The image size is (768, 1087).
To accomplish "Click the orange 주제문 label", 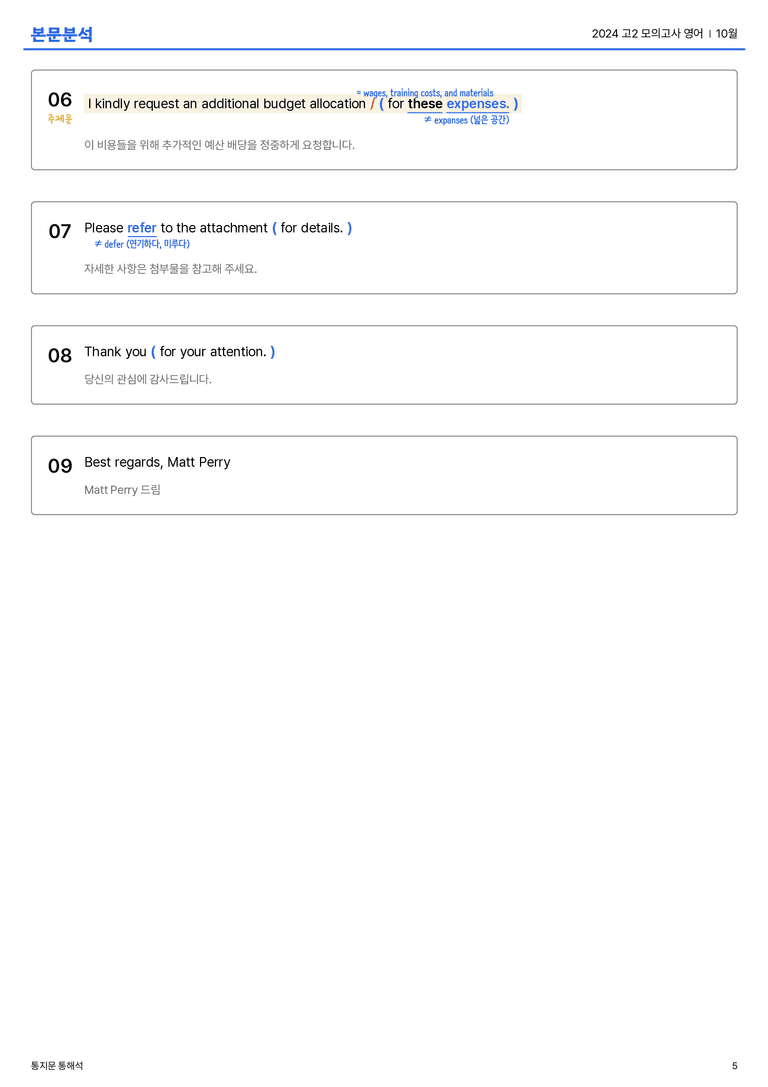I will tap(60, 119).
